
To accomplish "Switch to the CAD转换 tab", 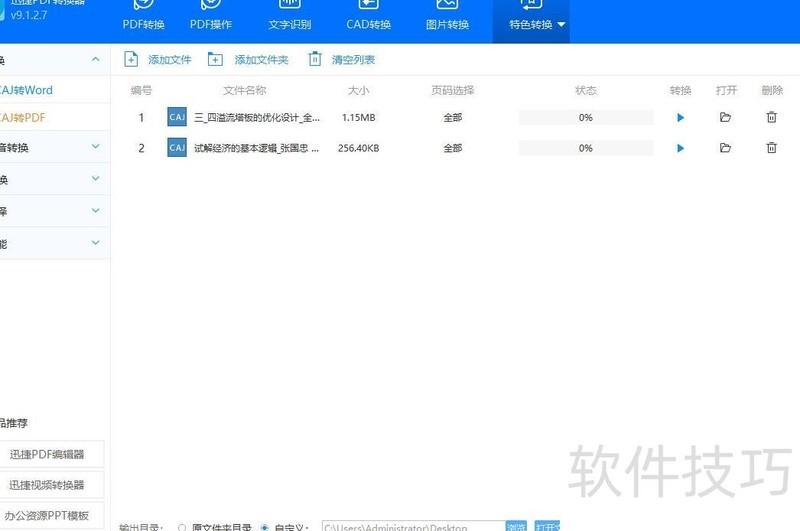I will click(x=368, y=19).
